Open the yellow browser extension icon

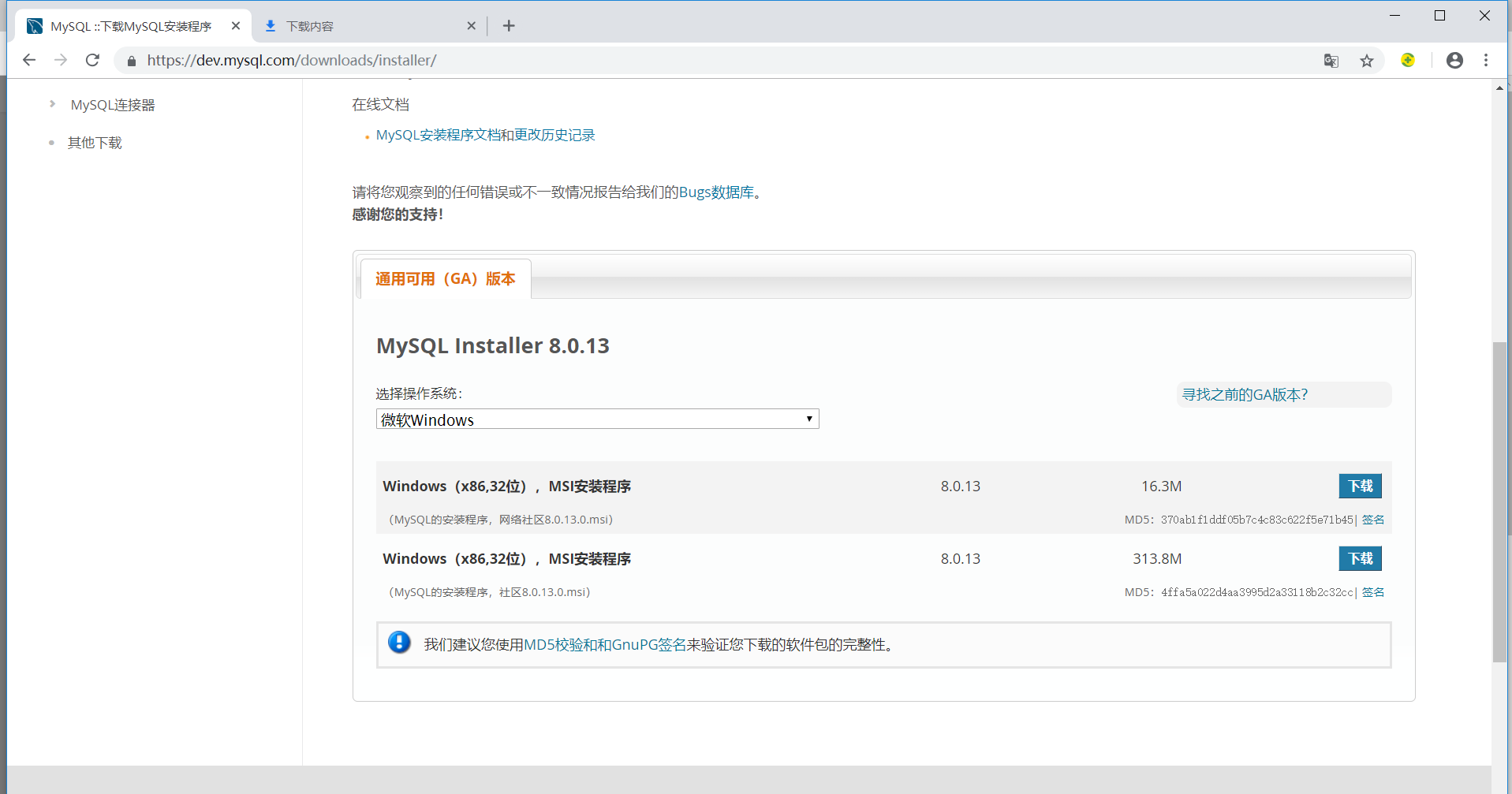point(1407,60)
